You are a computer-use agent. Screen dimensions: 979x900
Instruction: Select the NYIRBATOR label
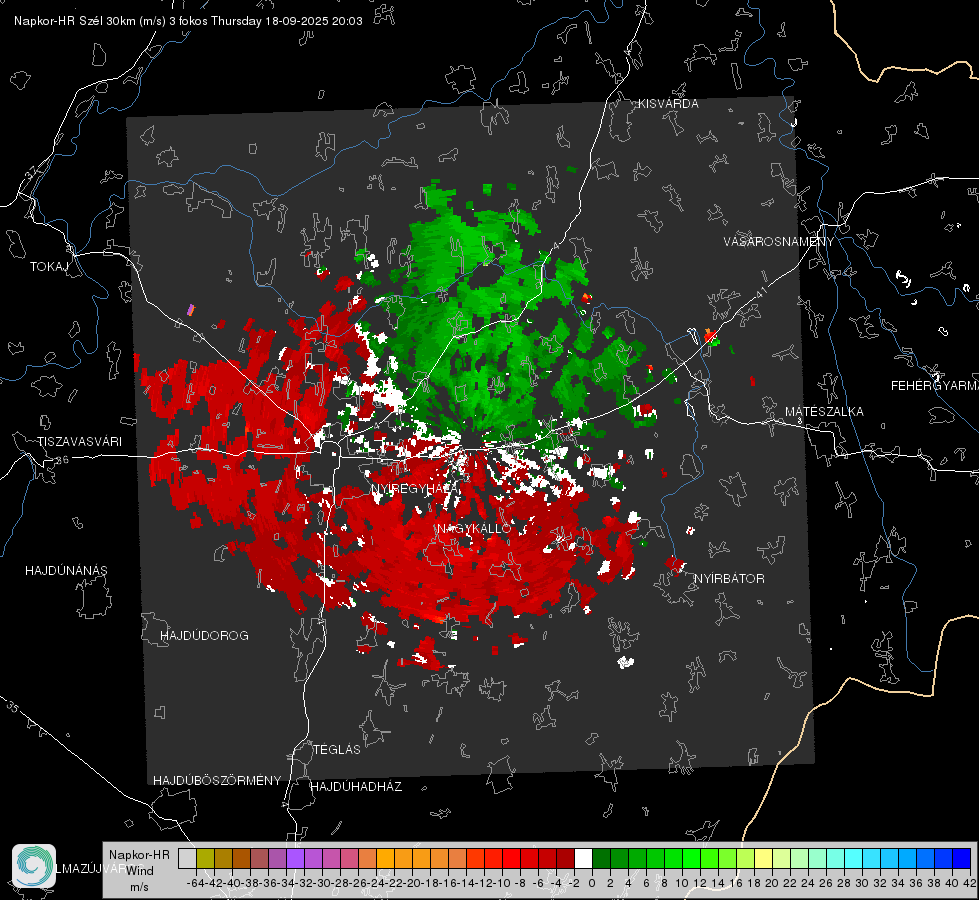[729, 579]
